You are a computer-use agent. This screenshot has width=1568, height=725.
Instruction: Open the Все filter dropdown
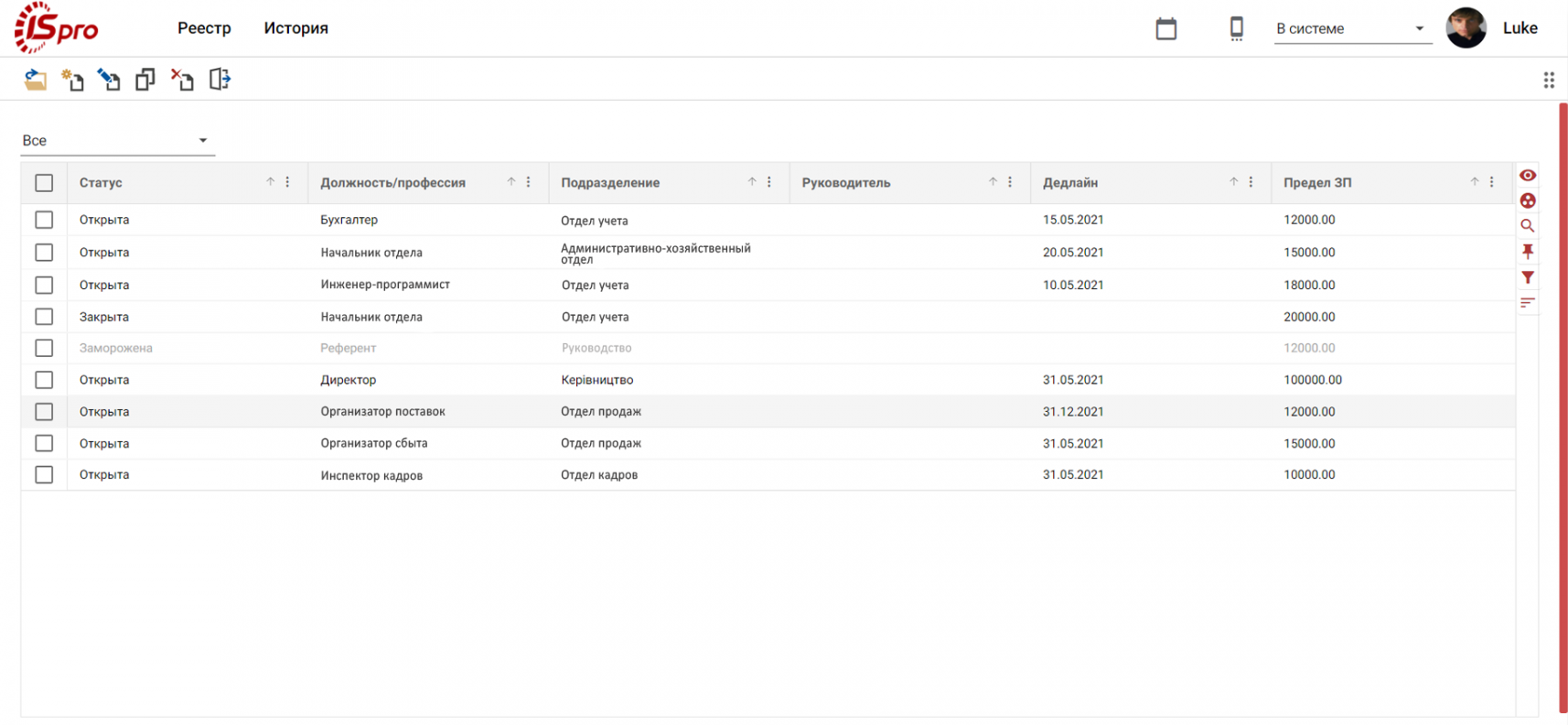[x=118, y=141]
